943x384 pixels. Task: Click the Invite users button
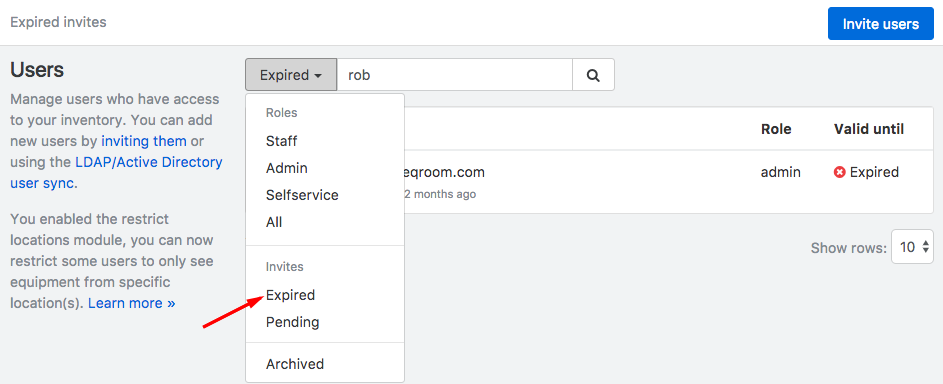(880, 24)
